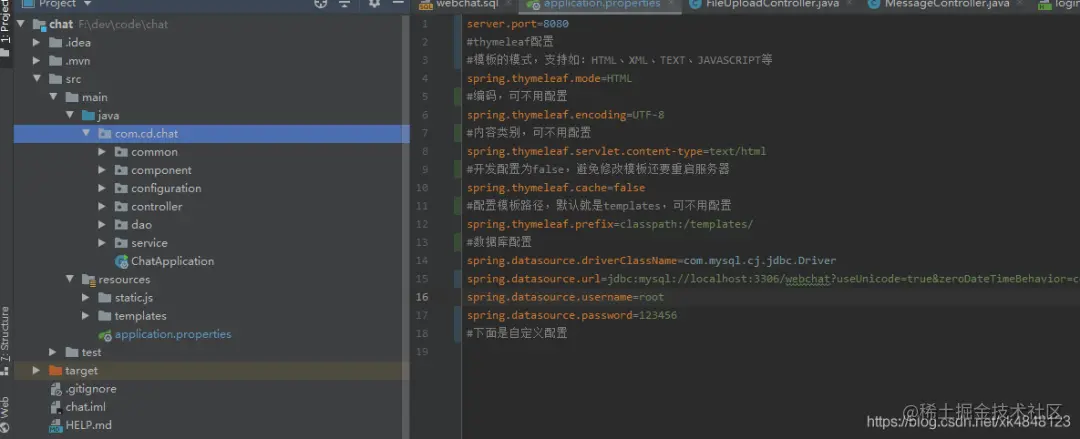Click the spring.datasource.driverClassName line
Viewport: 1080px width, 439px height.
tap(652, 261)
